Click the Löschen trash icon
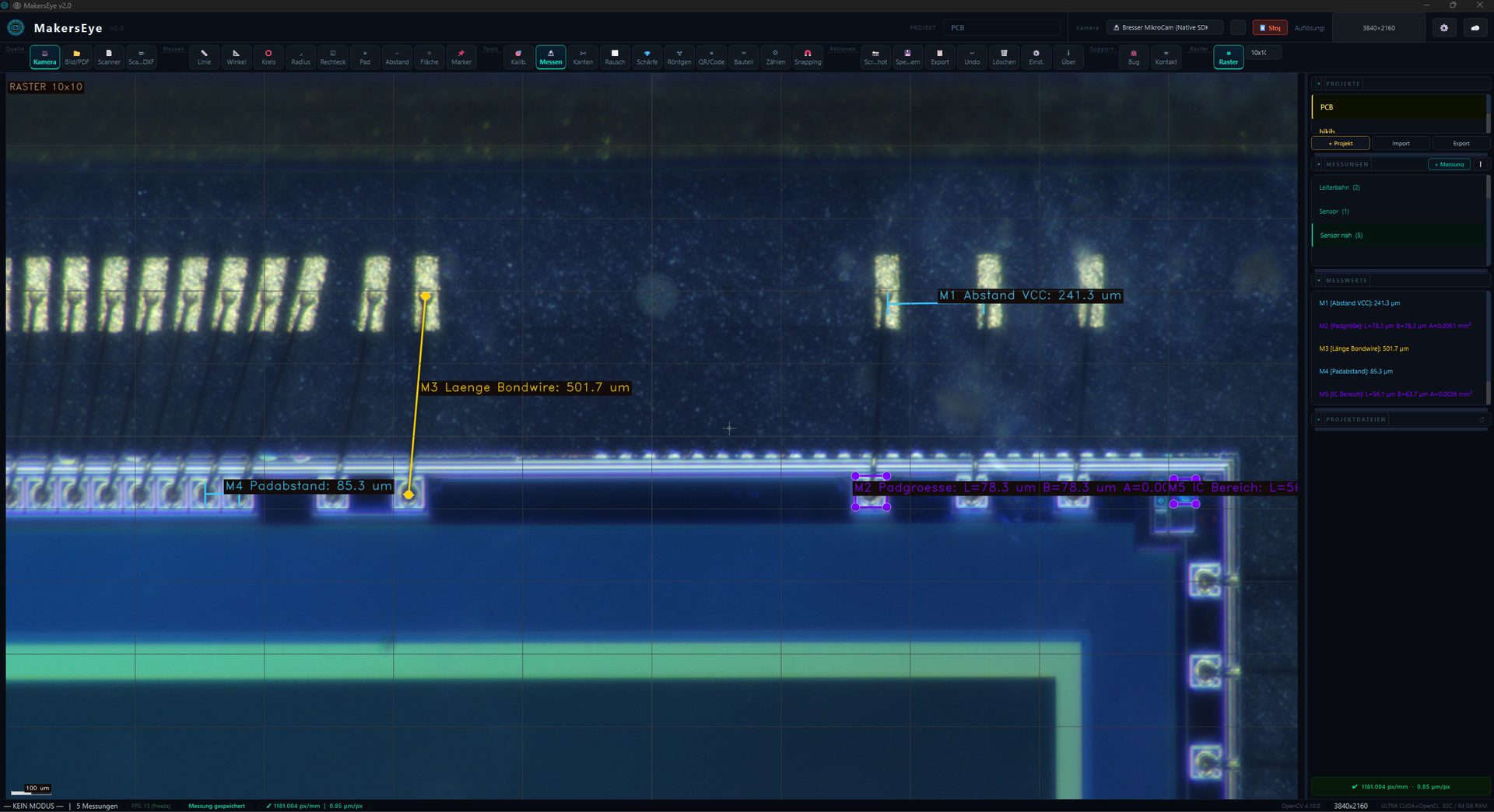Screen dimensions: 1494x812 pyautogui.click(x=1004, y=57)
